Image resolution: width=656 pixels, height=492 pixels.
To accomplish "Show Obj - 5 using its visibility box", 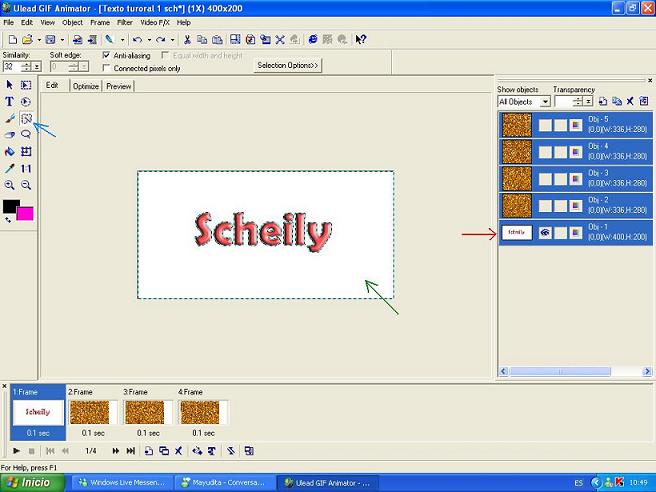I will click(x=545, y=125).
